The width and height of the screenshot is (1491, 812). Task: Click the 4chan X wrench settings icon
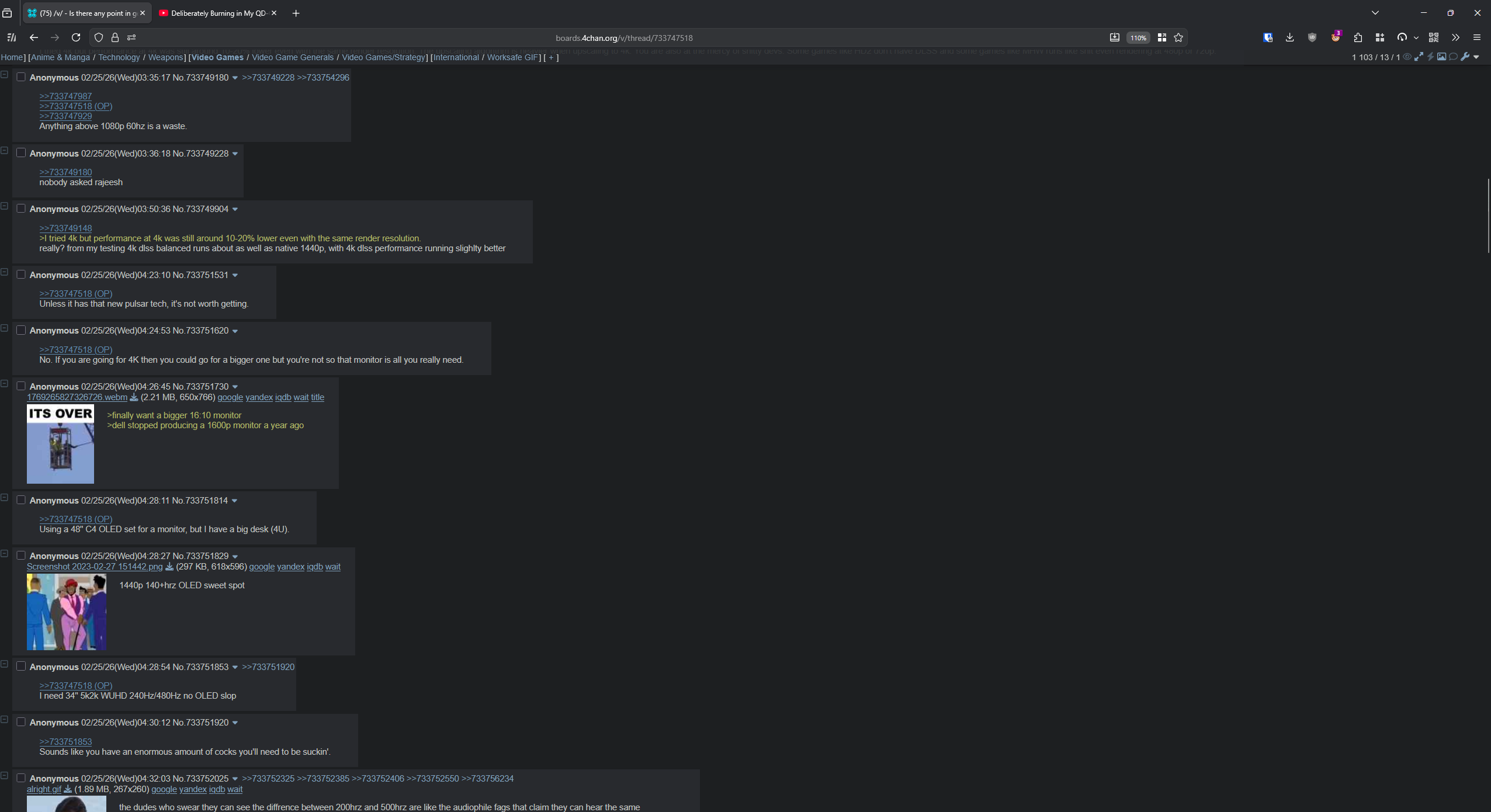tap(1465, 57)
